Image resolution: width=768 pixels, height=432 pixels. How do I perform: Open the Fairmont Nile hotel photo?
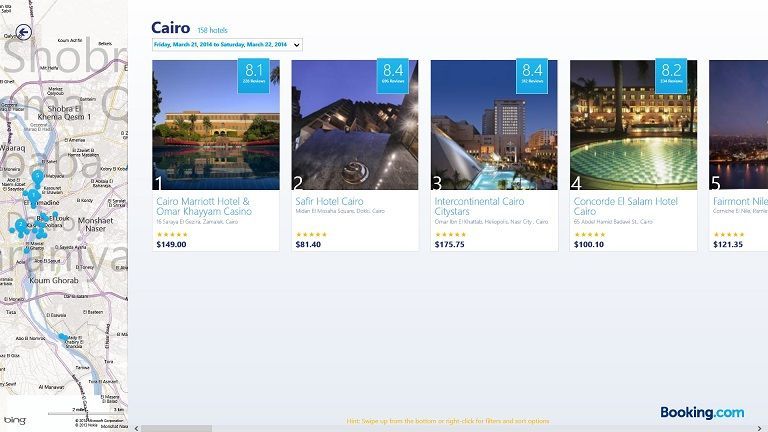point(739,125)
